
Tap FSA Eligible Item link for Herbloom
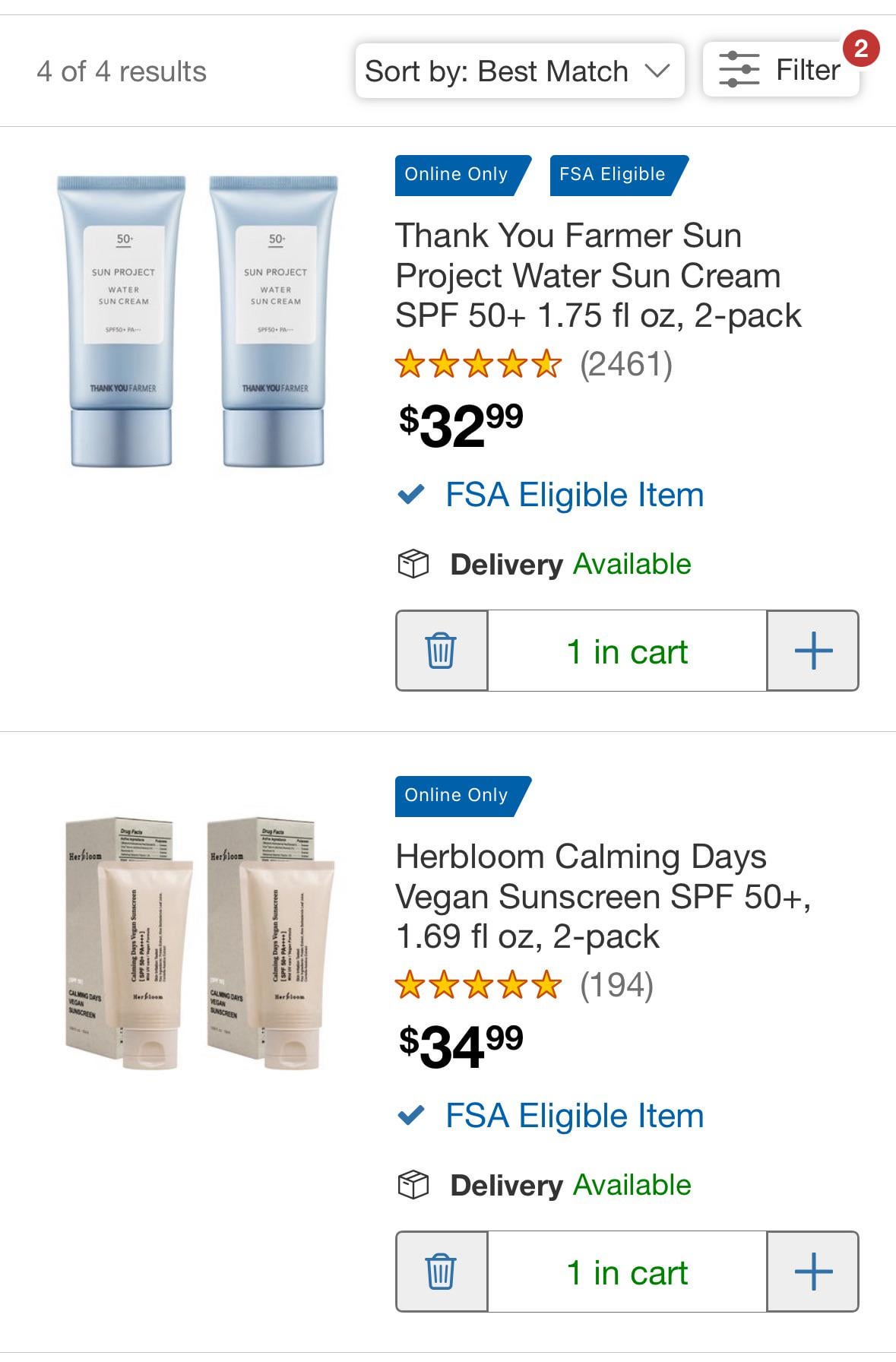coord(574,1116)
